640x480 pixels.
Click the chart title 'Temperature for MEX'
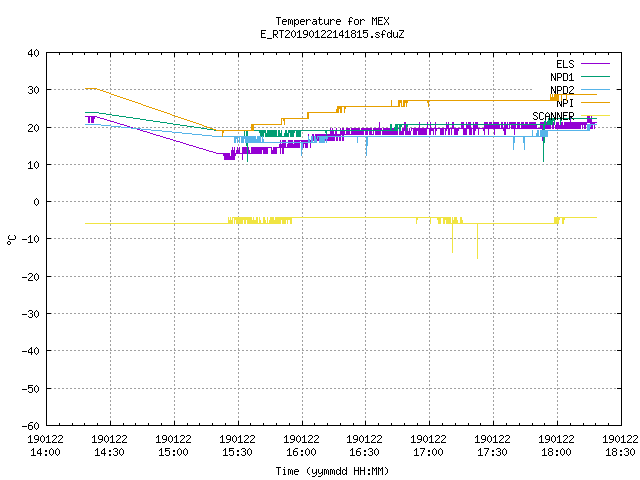coord(332,21)
